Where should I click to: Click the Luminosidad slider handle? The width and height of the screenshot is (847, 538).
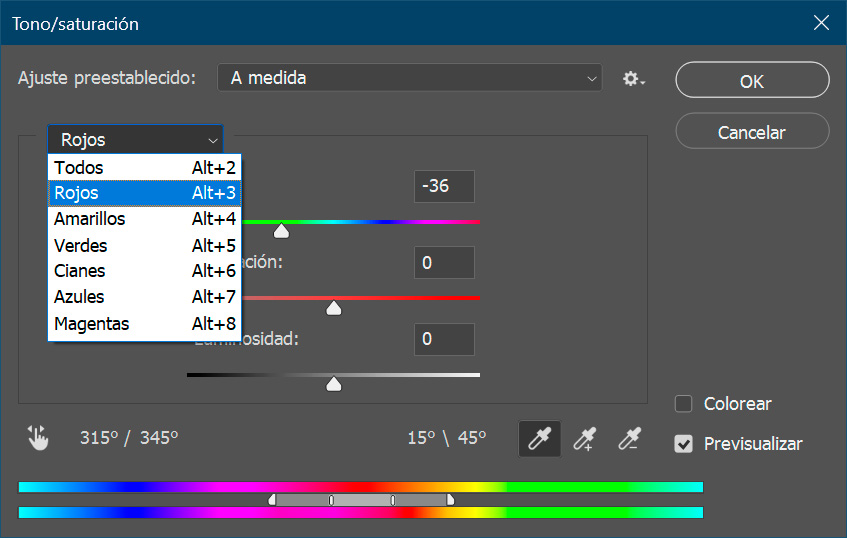tap(334, 384)
